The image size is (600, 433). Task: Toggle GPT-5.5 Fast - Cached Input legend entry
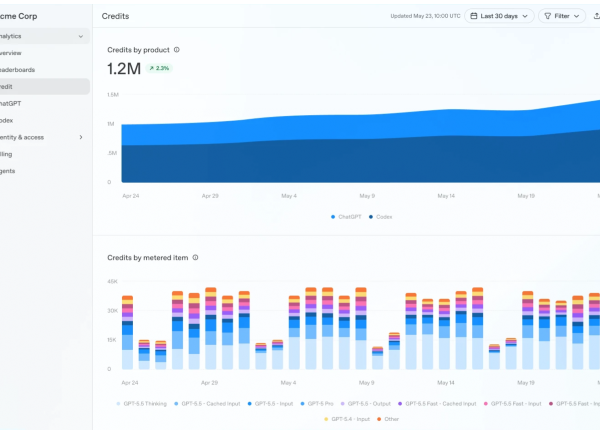coord(437,404)
